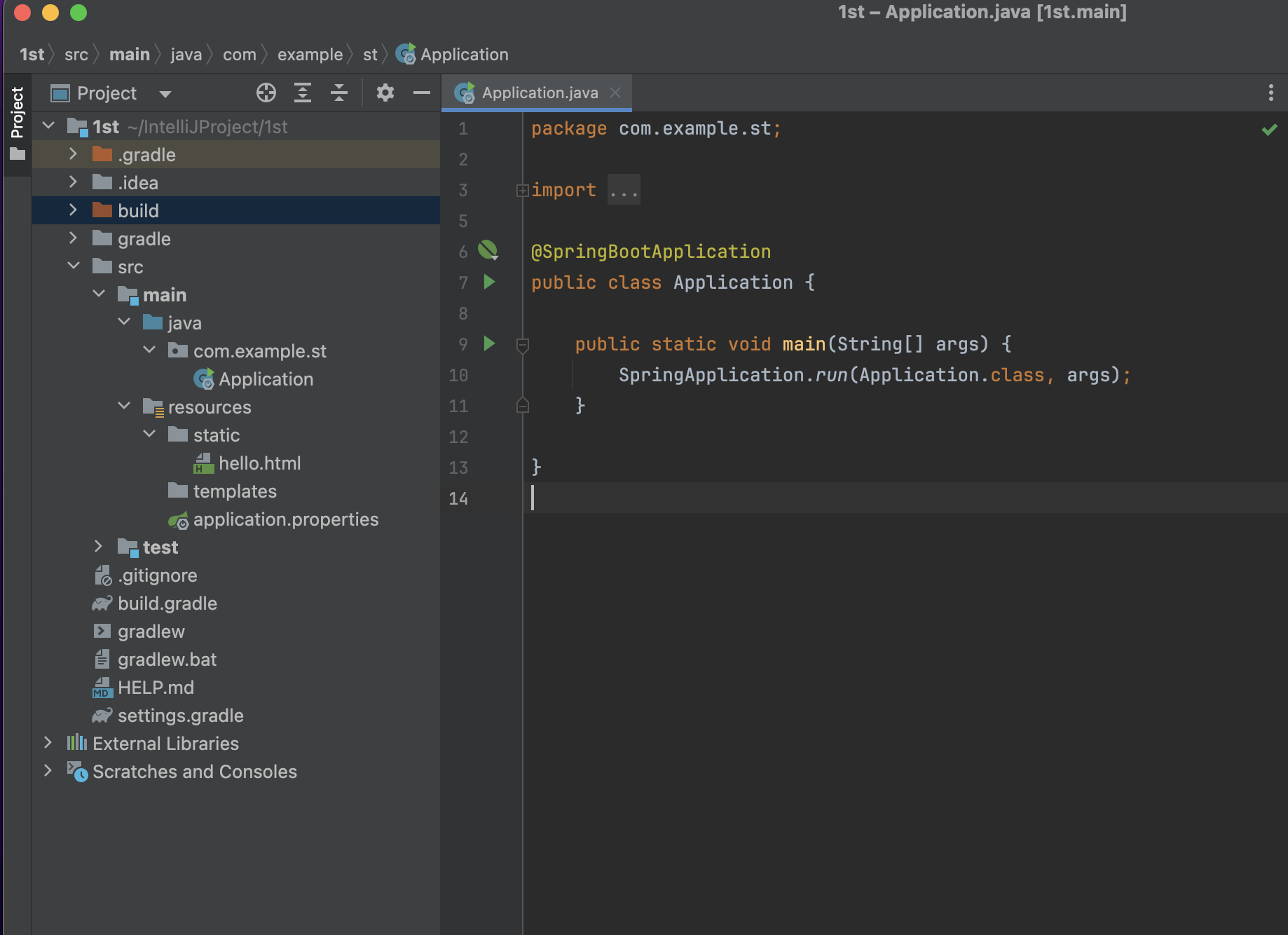Click the java breadcrumb
This screenshot has height=935, width=1288.
coord(186,54)
